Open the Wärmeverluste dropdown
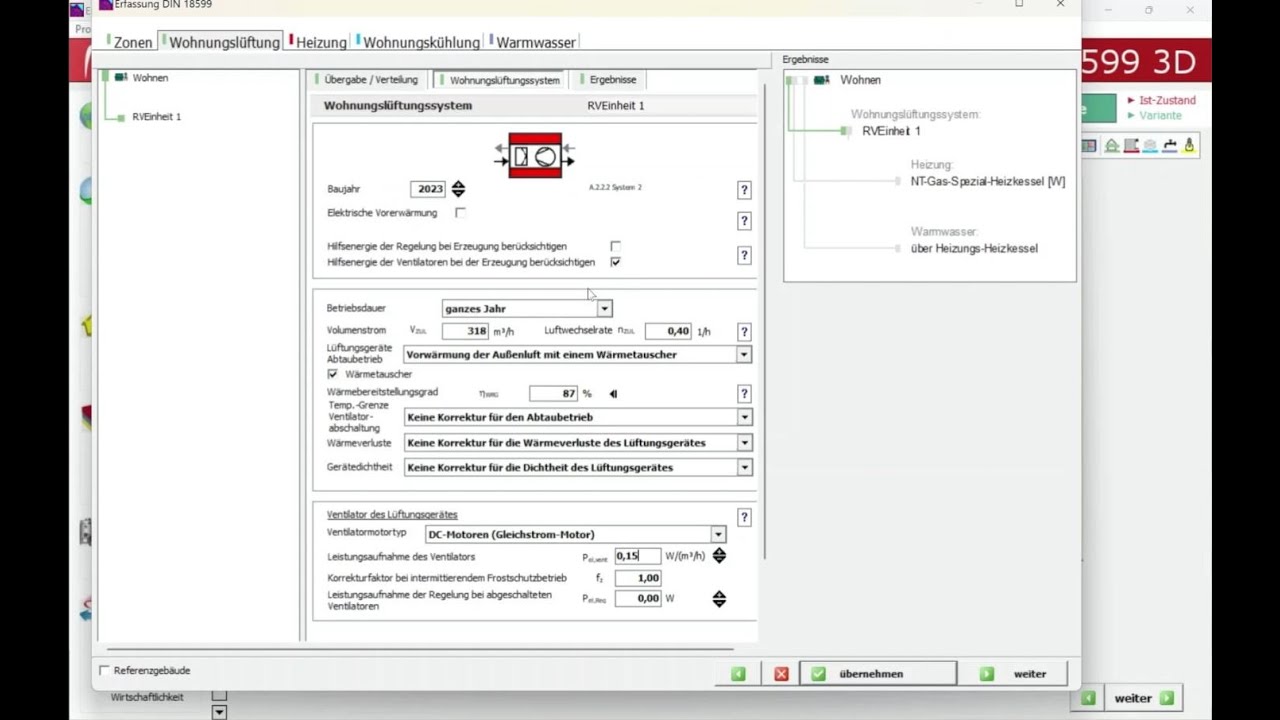 point(744,442)
